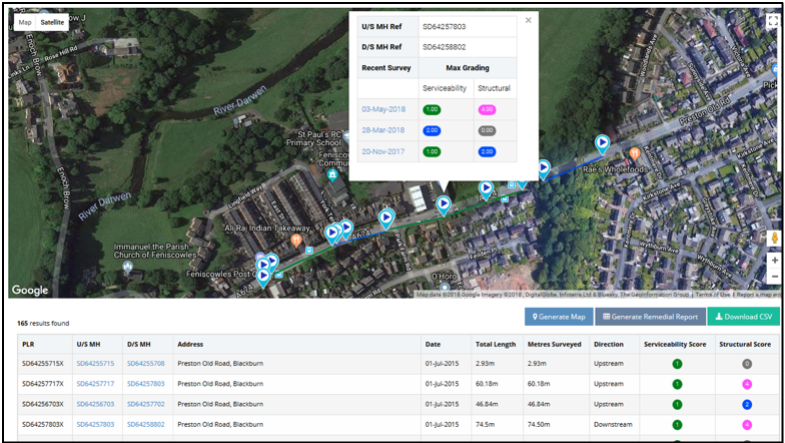
Task: Select the orange Rae's Wholefoods pin
Action: [x=635, y=154]
